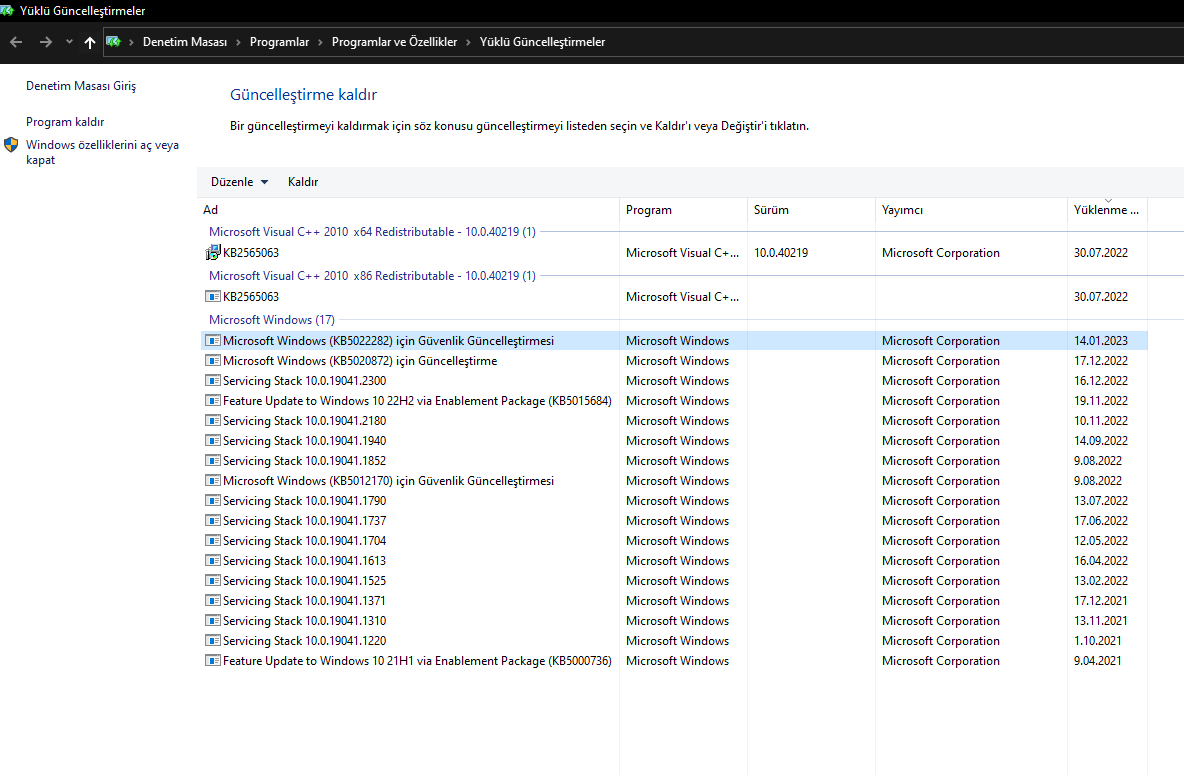Click icon of Servicing Stack 10.0.19041.1371

213,601
